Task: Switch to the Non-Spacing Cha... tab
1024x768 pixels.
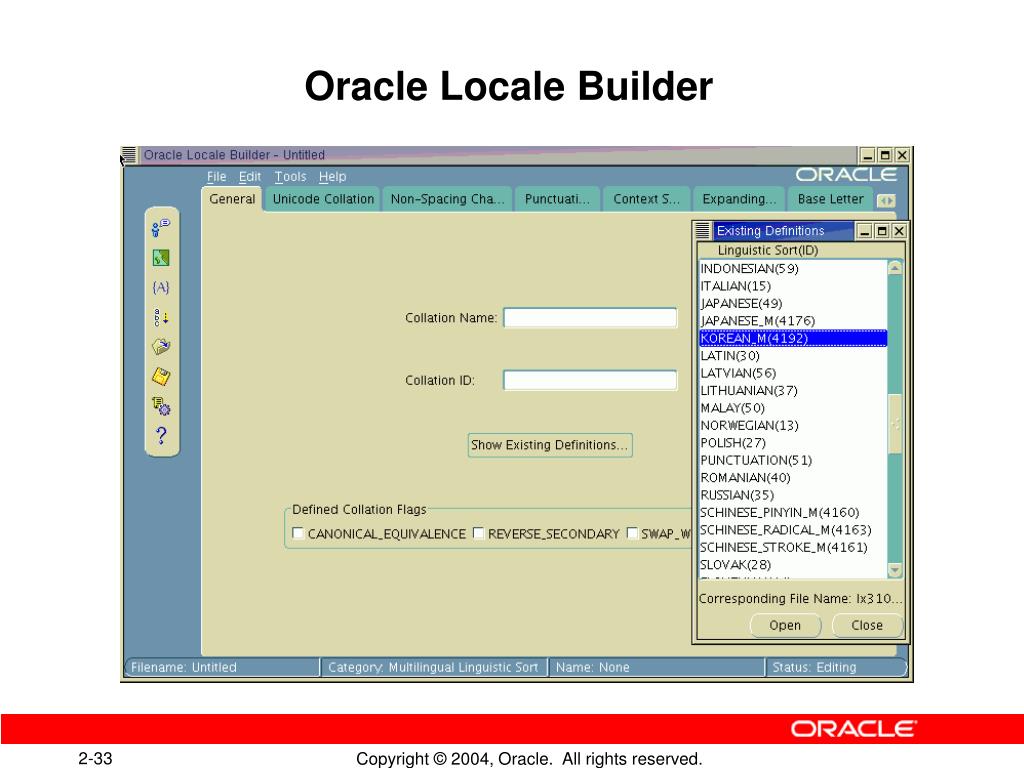Action: 447,199
